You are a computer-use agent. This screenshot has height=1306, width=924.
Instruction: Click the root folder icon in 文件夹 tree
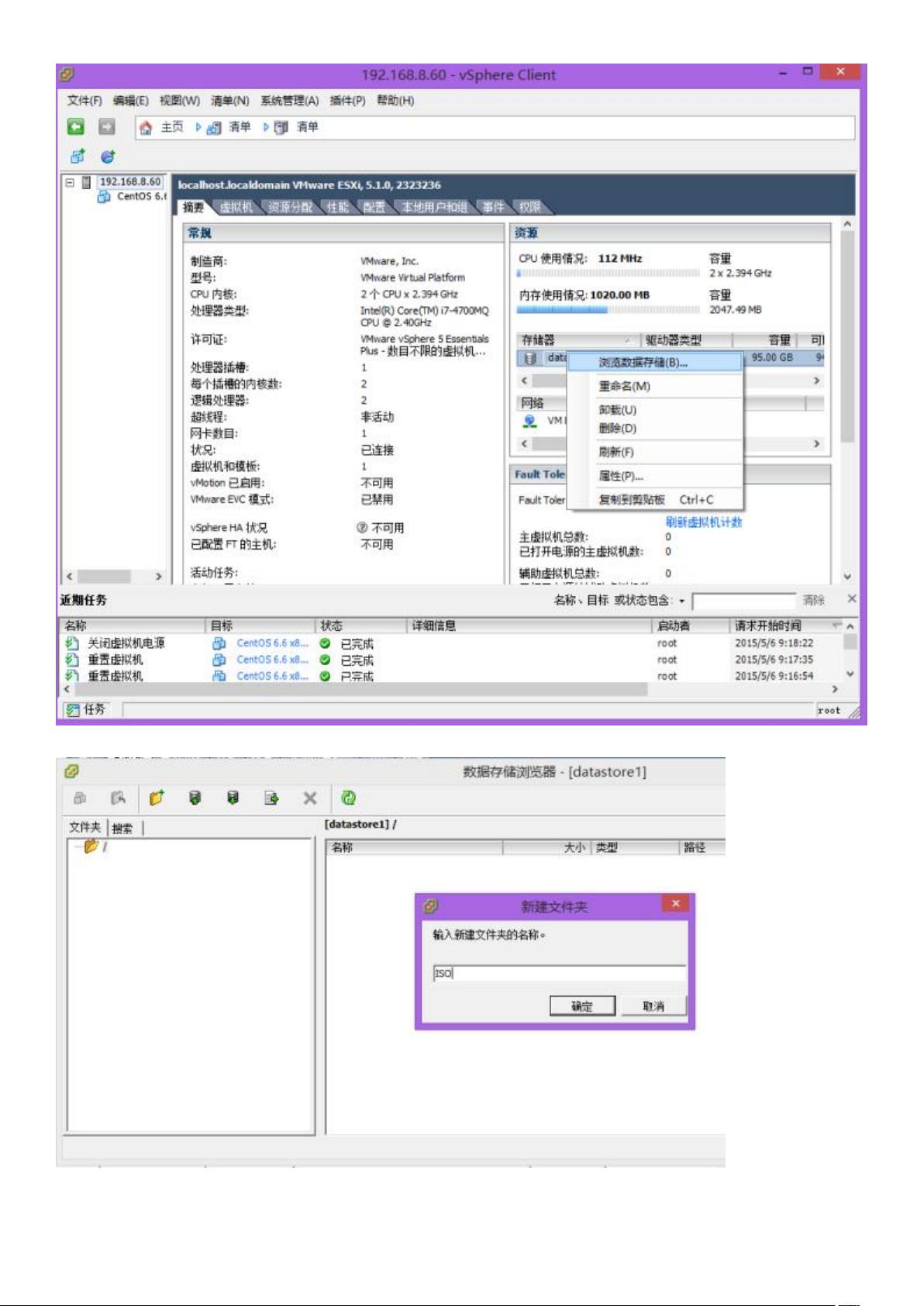coord(91,846)
